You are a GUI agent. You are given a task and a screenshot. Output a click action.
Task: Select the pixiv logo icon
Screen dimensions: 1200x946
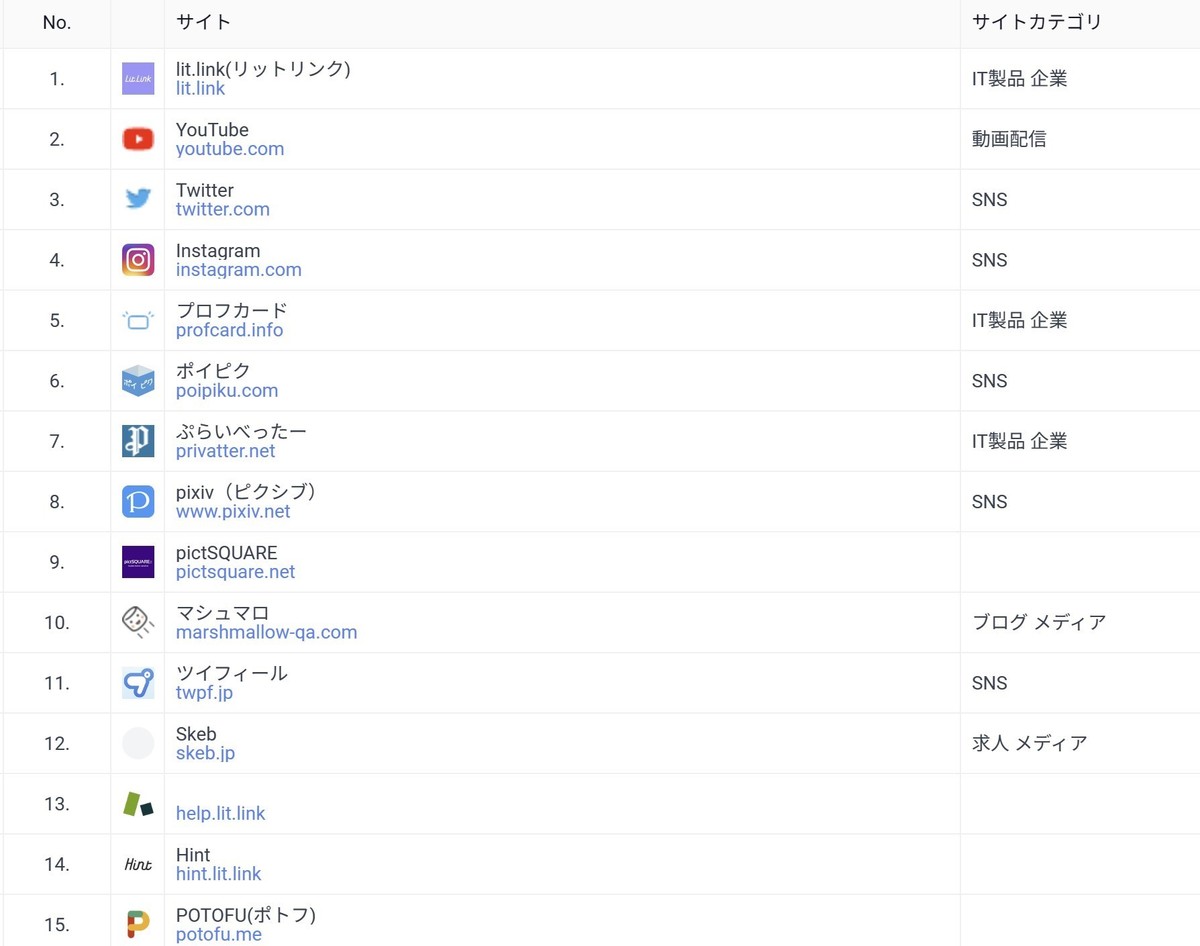coord(138,501)
